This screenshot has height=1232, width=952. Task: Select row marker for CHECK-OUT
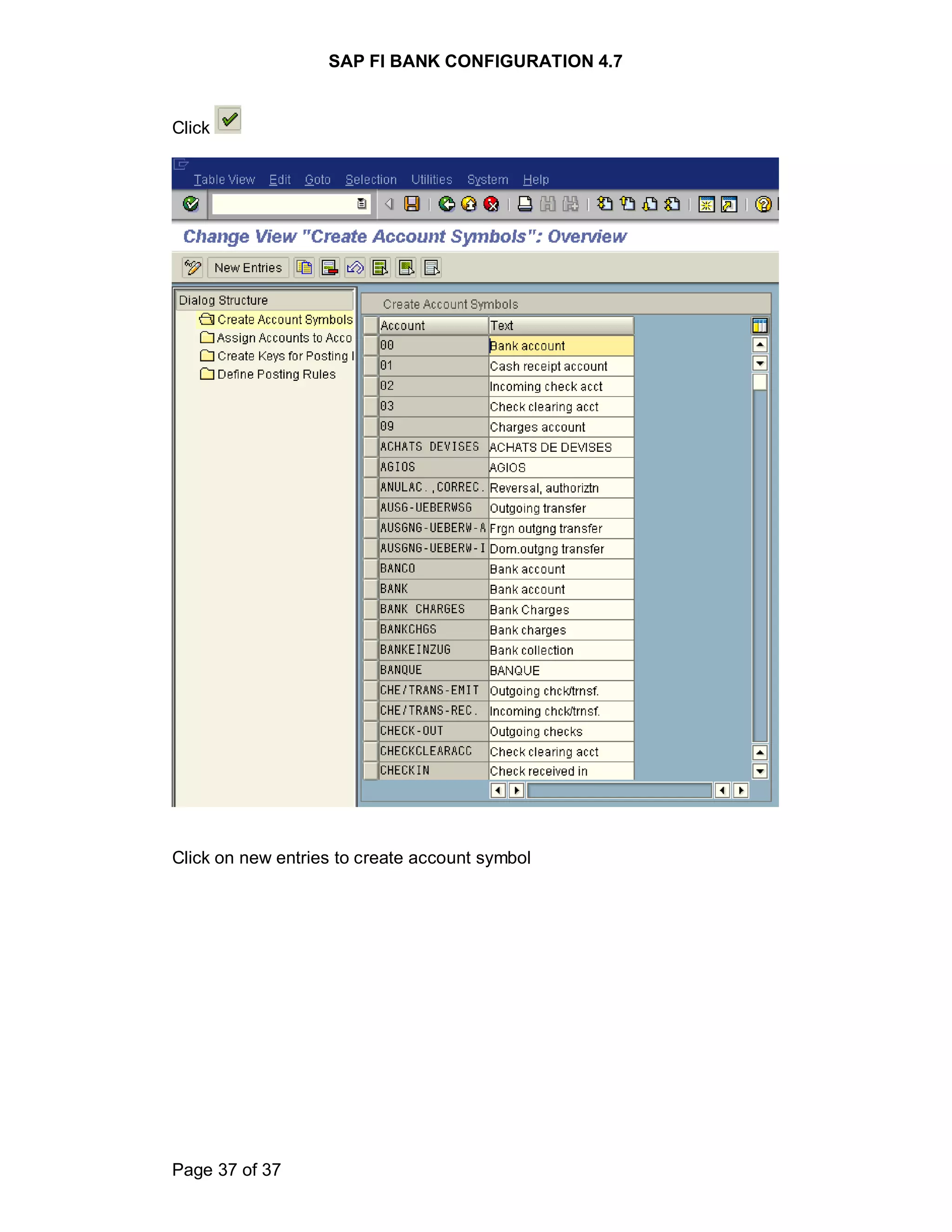(x=370, y=731)
